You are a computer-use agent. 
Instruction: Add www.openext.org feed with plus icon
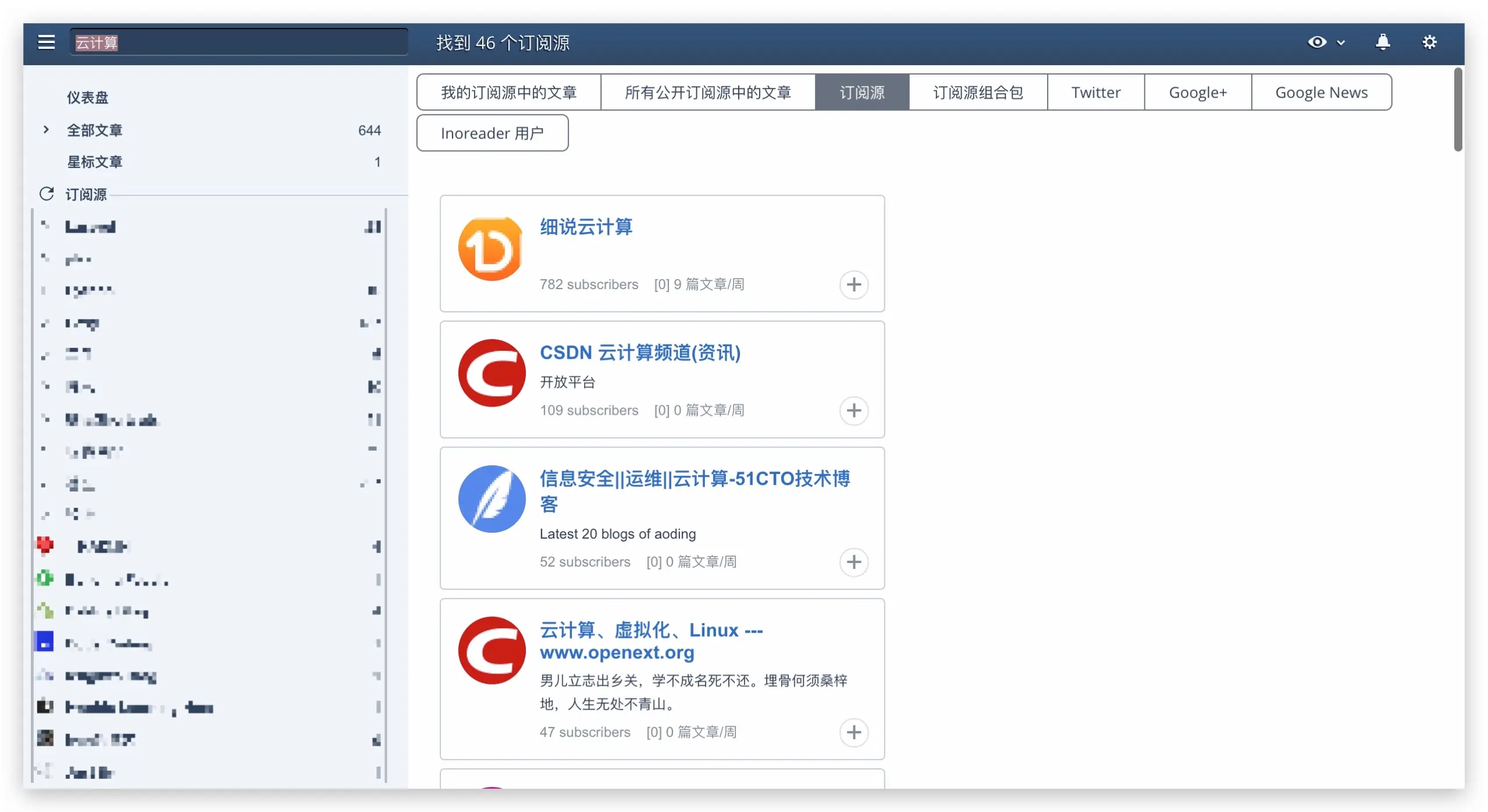click(853, 732)
